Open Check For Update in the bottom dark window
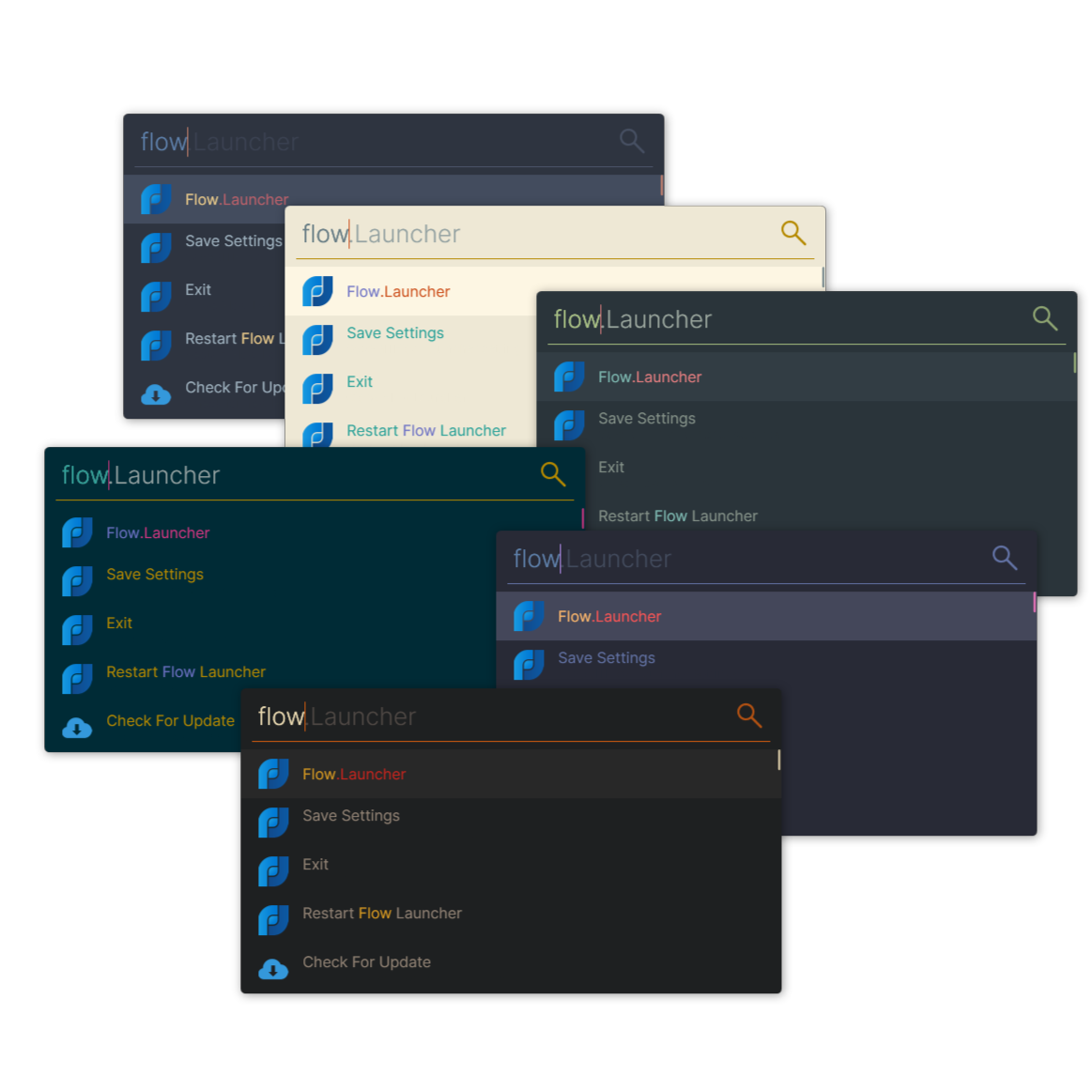1092x1092 pixels. (x=366, y=962)
